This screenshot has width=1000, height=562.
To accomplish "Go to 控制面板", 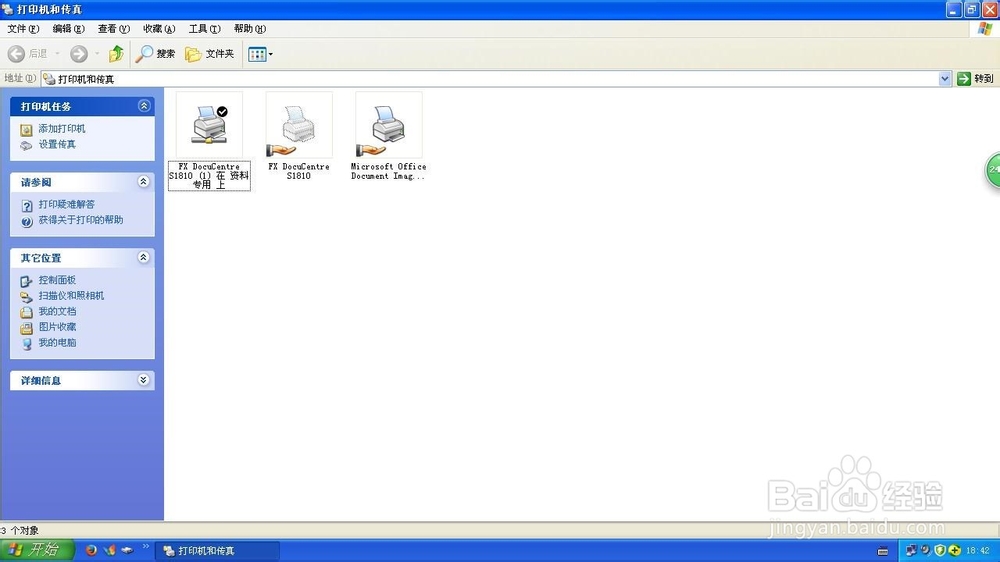I will pos(57,280).
